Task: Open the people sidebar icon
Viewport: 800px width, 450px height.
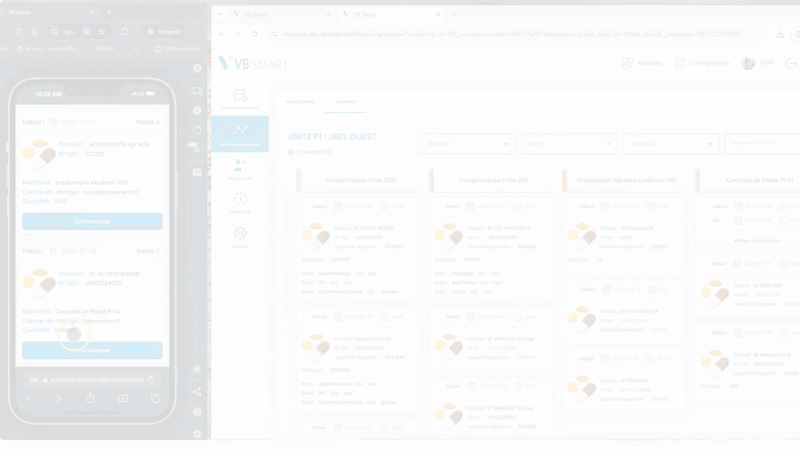Action: [x=240, y=167]
